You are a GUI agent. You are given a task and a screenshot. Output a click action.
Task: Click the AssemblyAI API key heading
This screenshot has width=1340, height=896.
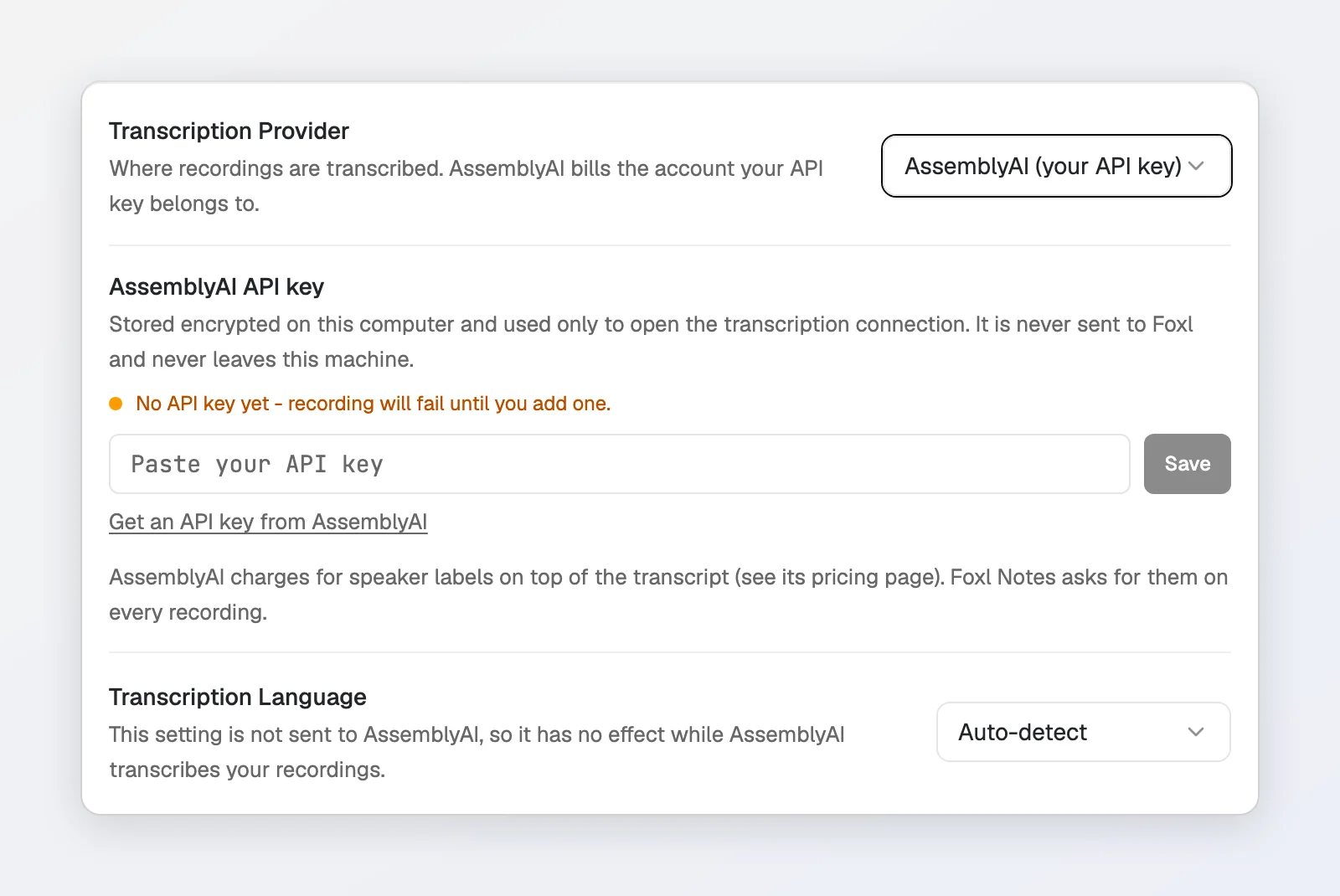click(x=216, y=286)
